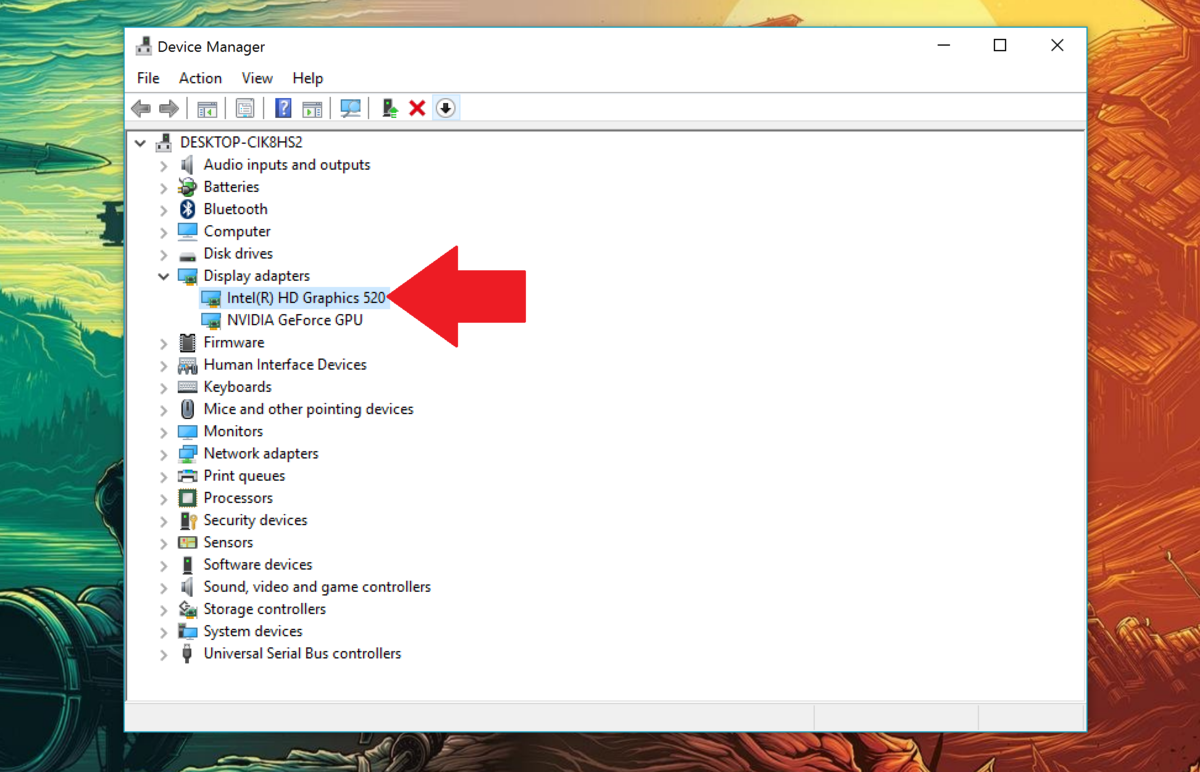
Task: Click the Forward arrow in the toolbar
Action: click(x=169, y=108)
